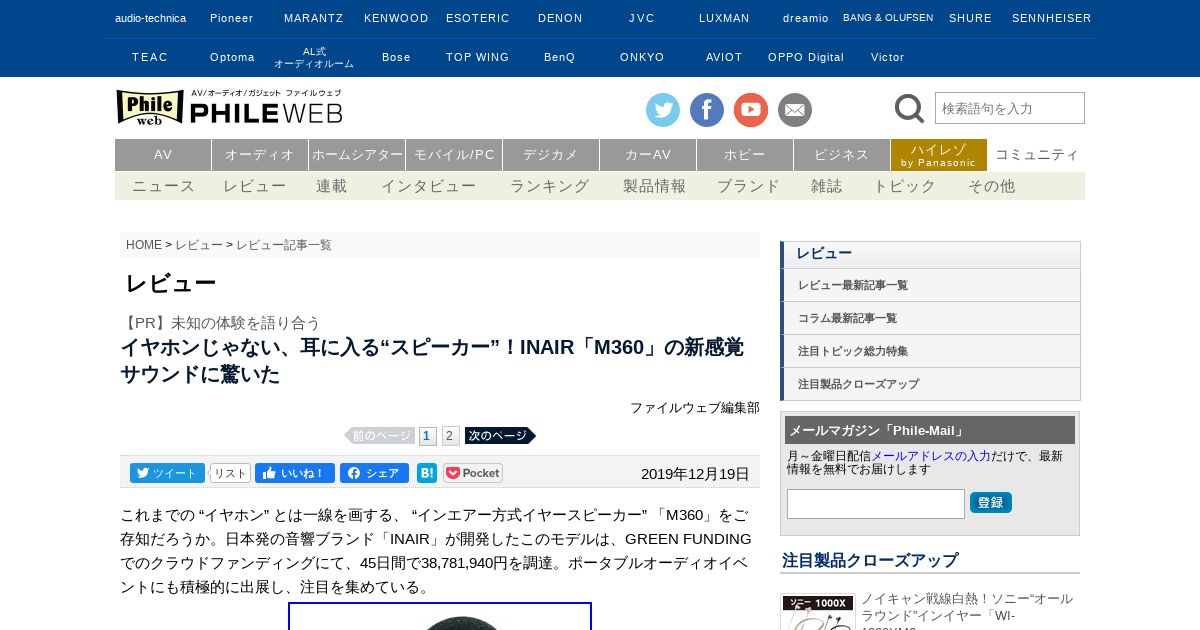Select インタビュー in the sub menu
Viewport: 1200px width, 630px height.
coord(429,186)
